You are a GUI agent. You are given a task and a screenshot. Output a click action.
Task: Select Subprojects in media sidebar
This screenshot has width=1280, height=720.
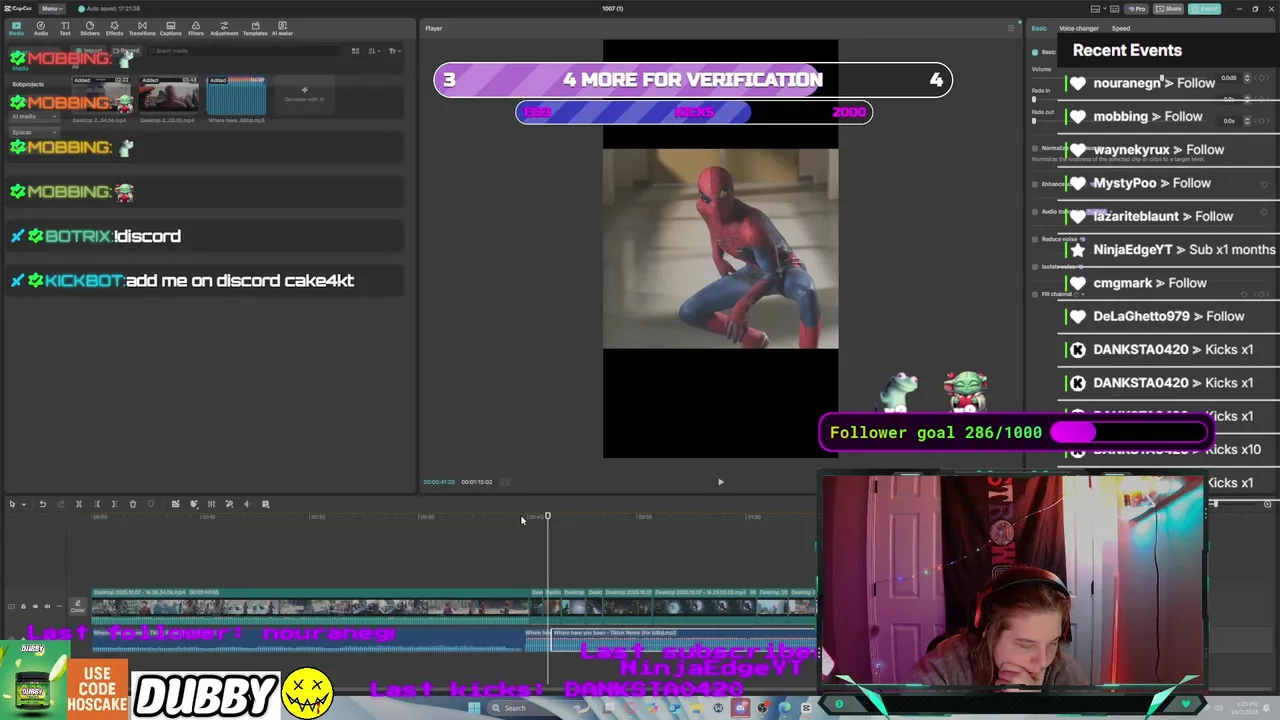[x=28, y=84]
